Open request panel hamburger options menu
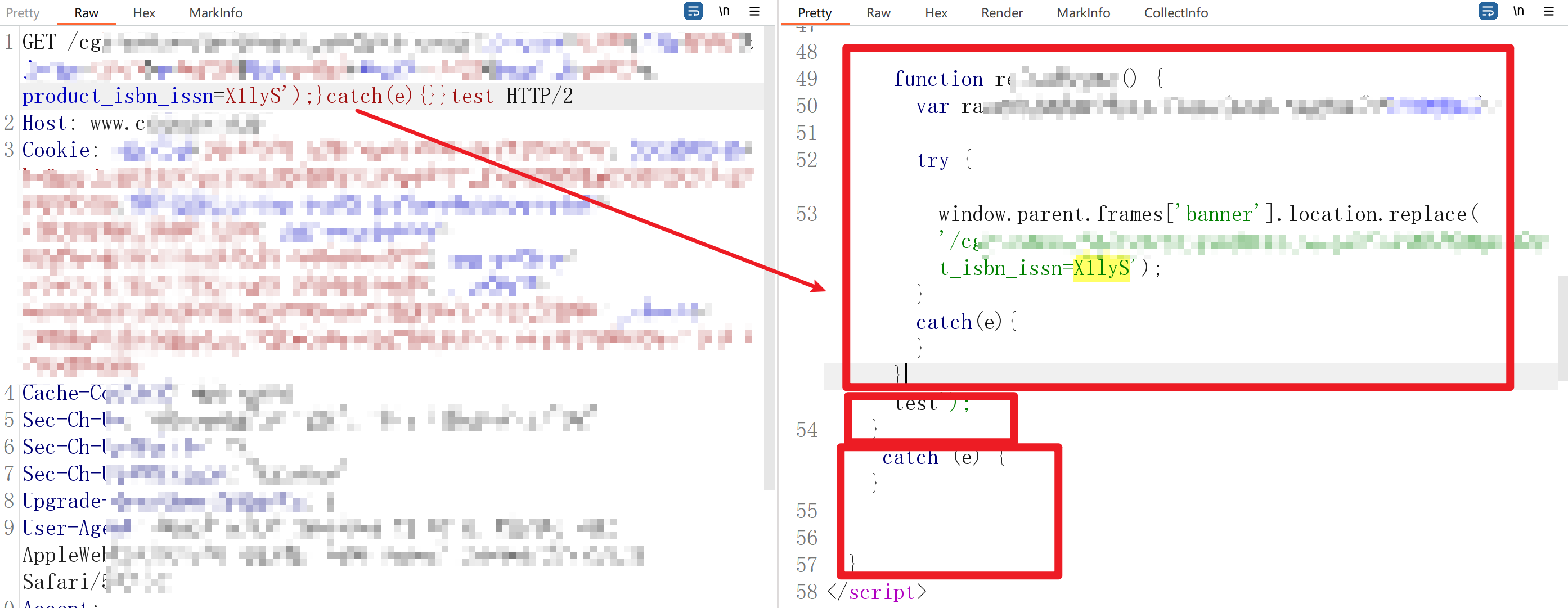Viewport: 1568px width, 608px height. coord(754,11)
